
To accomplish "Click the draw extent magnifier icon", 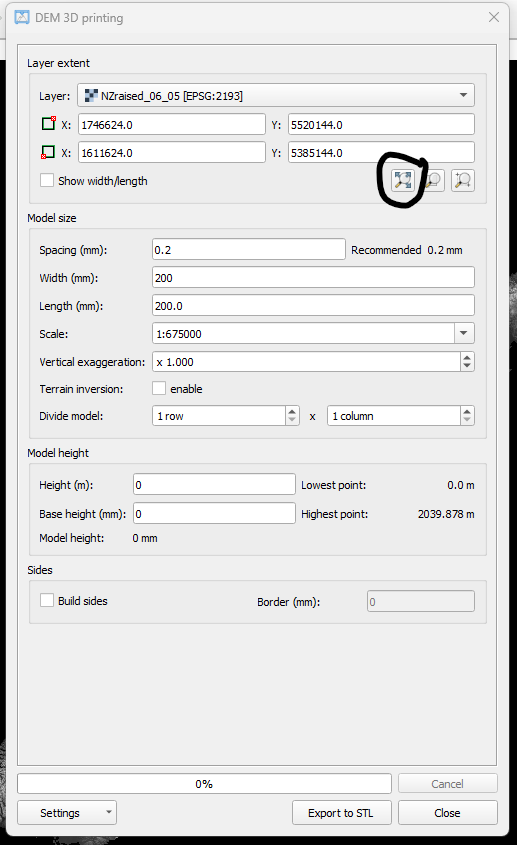I will click(x=463, y=181).
